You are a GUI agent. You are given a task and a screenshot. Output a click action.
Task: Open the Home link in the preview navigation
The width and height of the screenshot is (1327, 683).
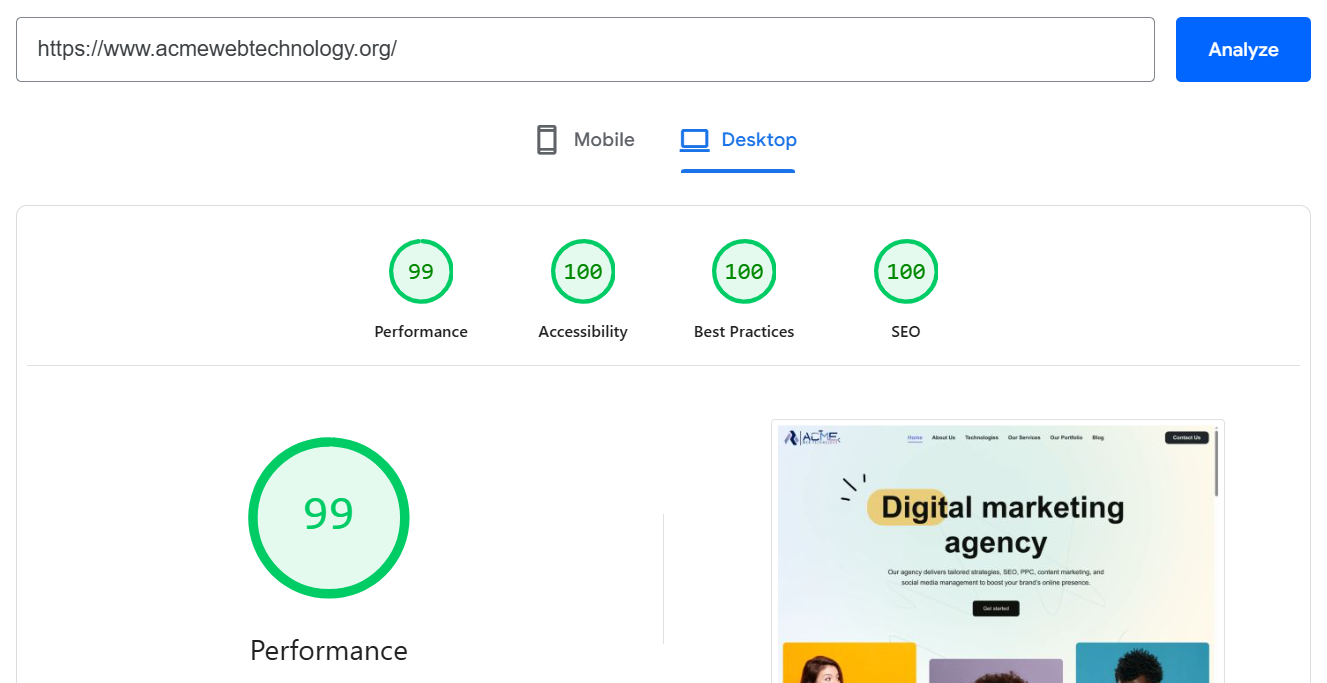coord(915,438)
